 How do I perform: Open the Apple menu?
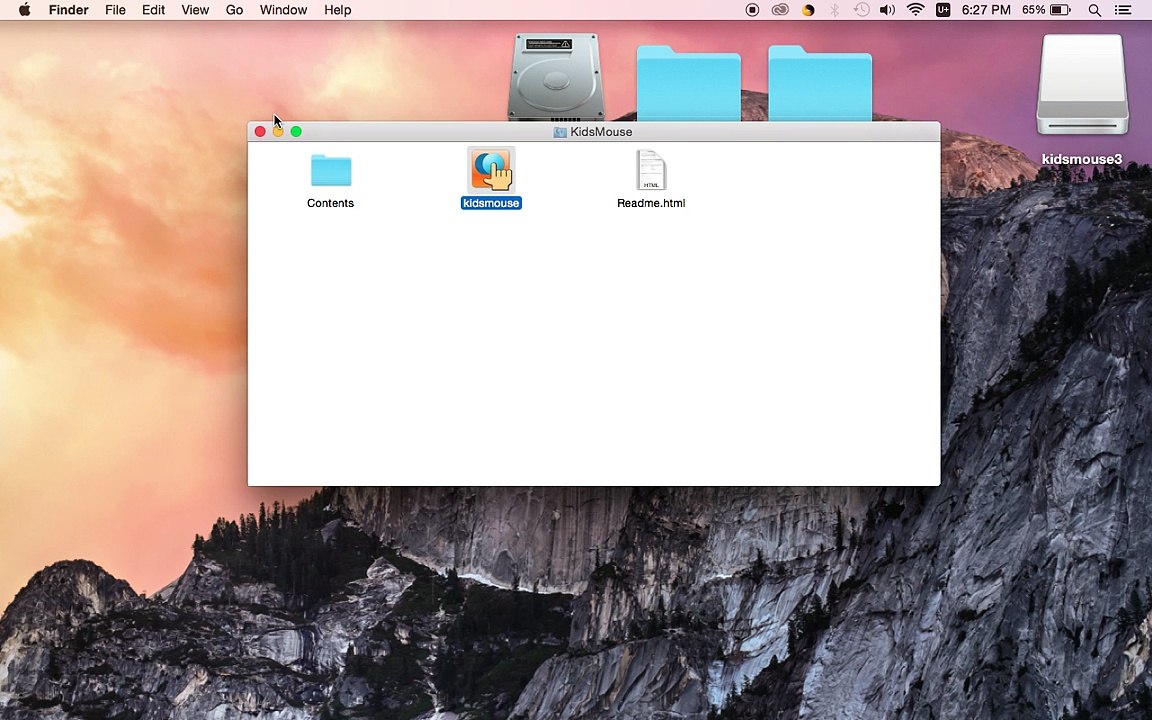pyautogui.click(x=24, y=10)
